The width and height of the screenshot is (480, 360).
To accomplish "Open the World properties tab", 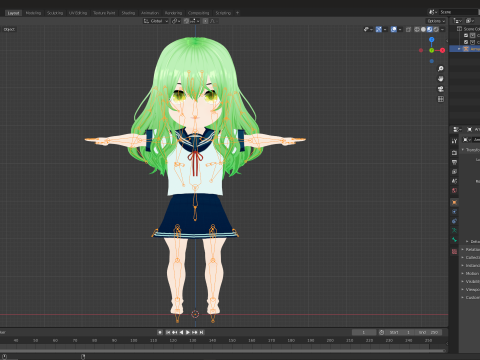I will pos(454,191).
